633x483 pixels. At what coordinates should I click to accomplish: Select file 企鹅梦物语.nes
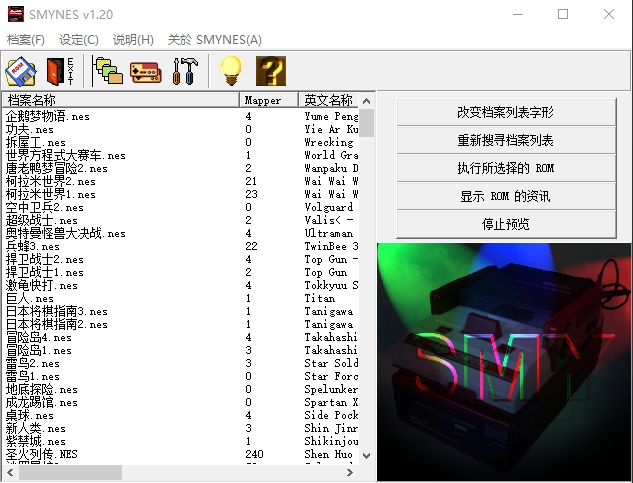(x=48, y=116)
